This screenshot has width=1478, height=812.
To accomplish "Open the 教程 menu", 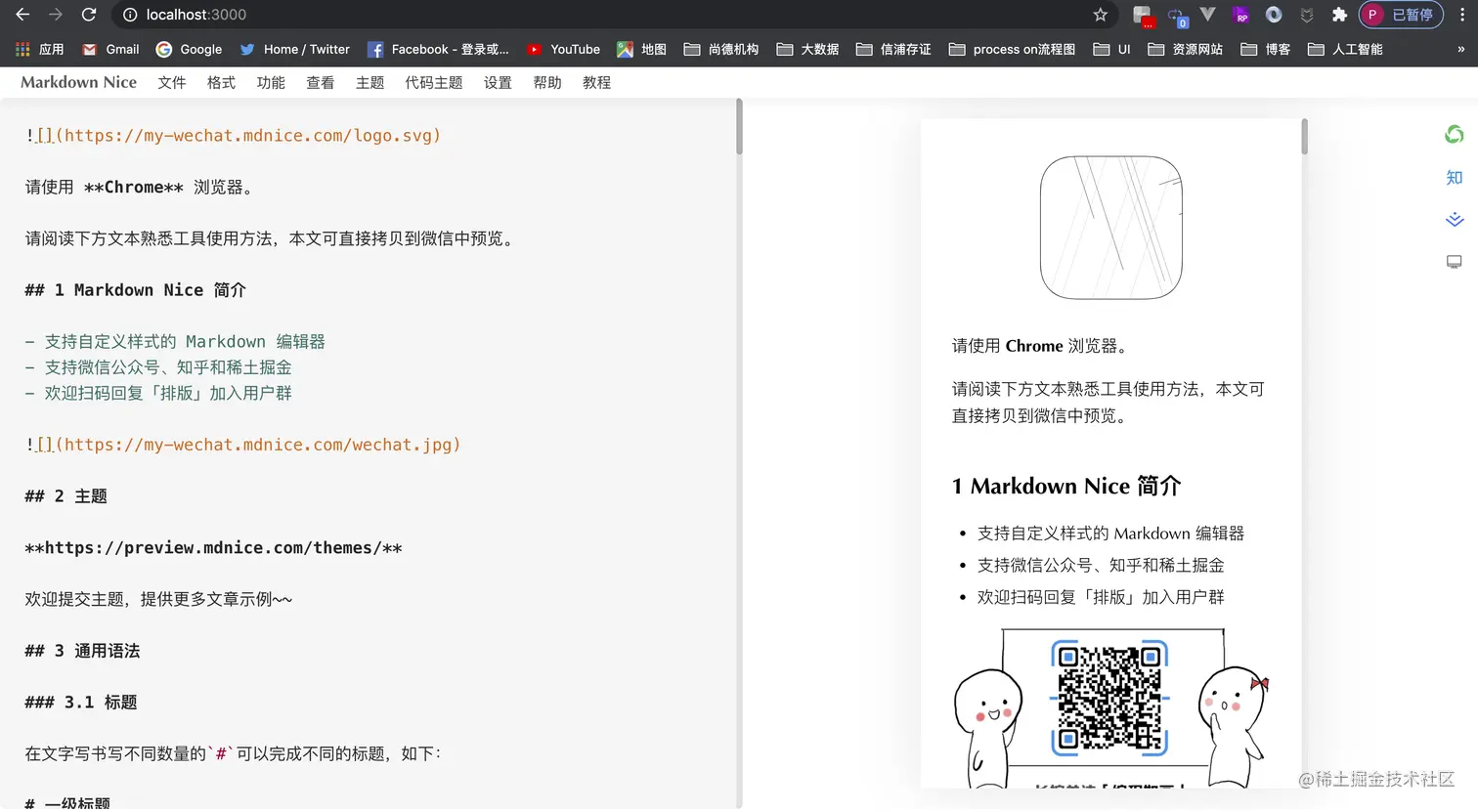I will [596, 83].
